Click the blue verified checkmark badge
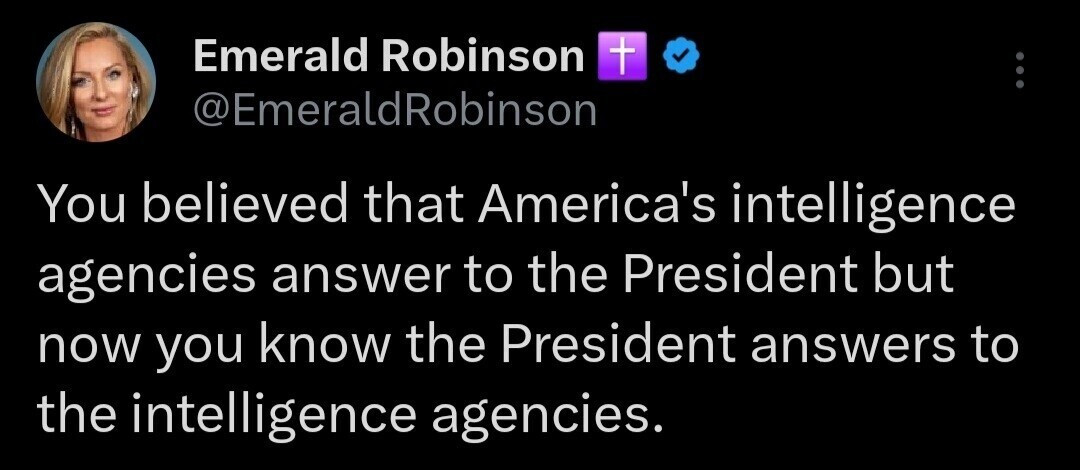The image size is (1080, 470). pos(682,58)
